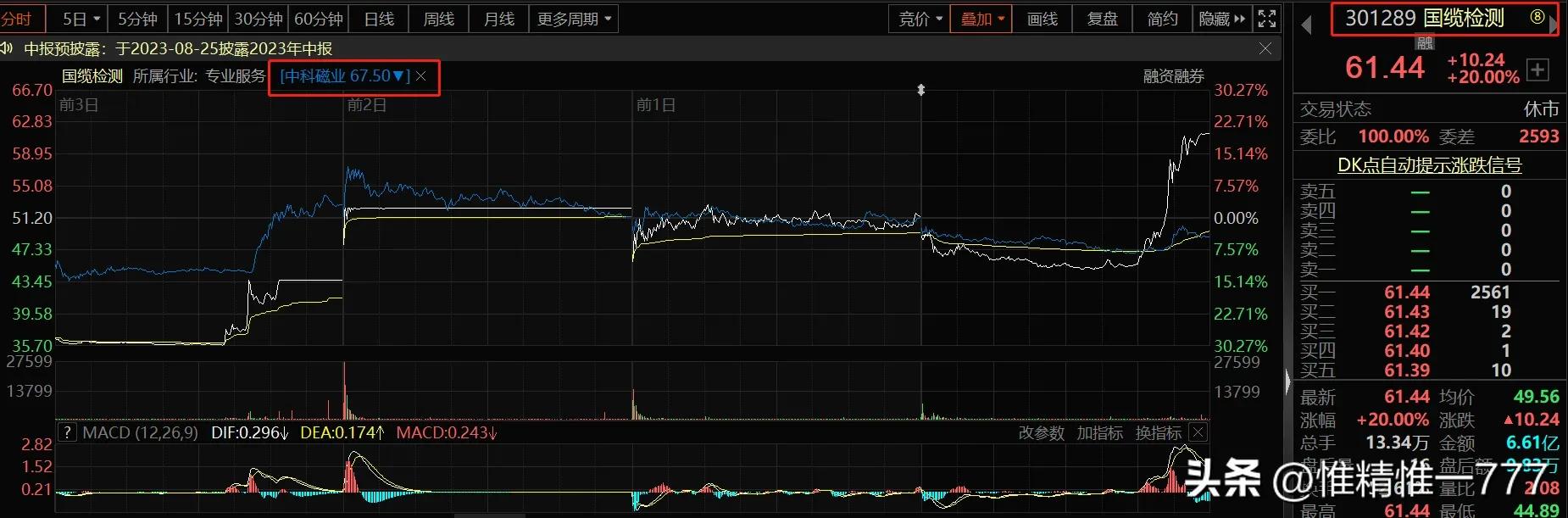The height and width of the screenshot is (518, 1568).
Task: Click the 最低 44.89 value
Action: tap(1536, 510)
